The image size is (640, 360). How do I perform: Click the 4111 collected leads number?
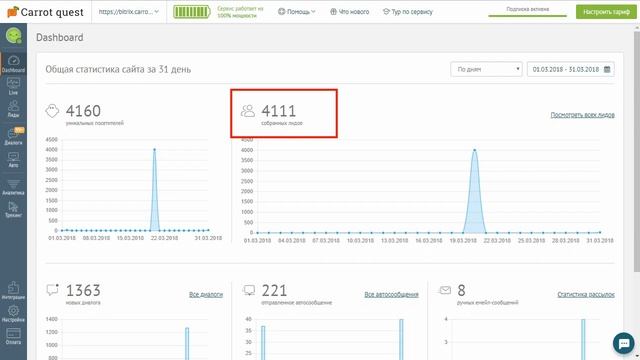tap(278, 111)
